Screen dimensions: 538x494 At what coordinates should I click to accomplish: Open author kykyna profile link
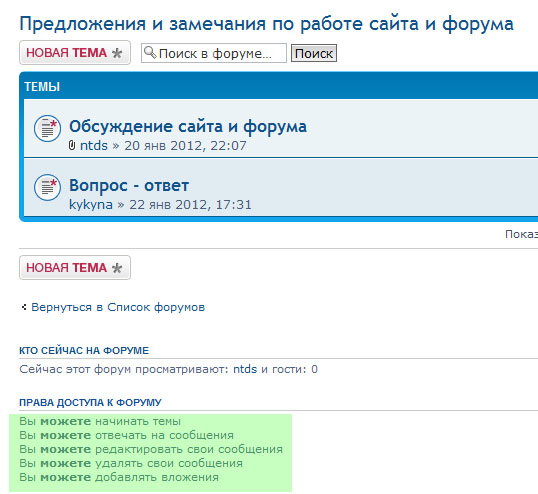[x=91, y=204]
